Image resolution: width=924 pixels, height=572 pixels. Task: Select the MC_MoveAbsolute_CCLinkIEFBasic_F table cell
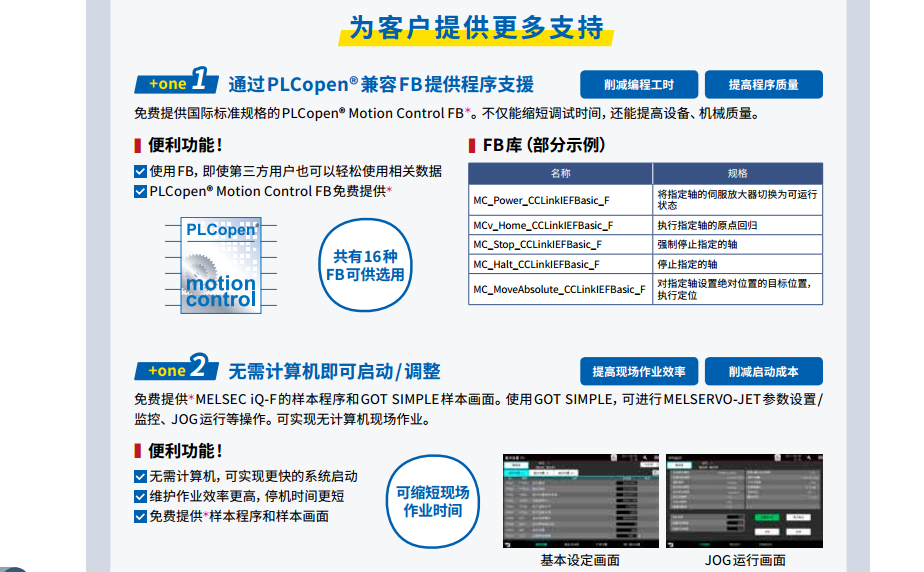(560, 289)
